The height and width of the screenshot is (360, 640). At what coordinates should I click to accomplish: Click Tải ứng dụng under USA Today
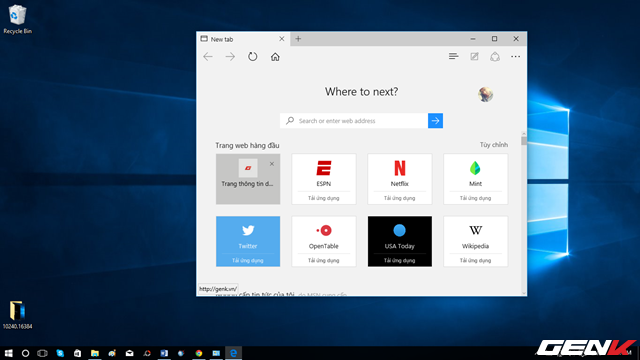[x=400, y=260]
